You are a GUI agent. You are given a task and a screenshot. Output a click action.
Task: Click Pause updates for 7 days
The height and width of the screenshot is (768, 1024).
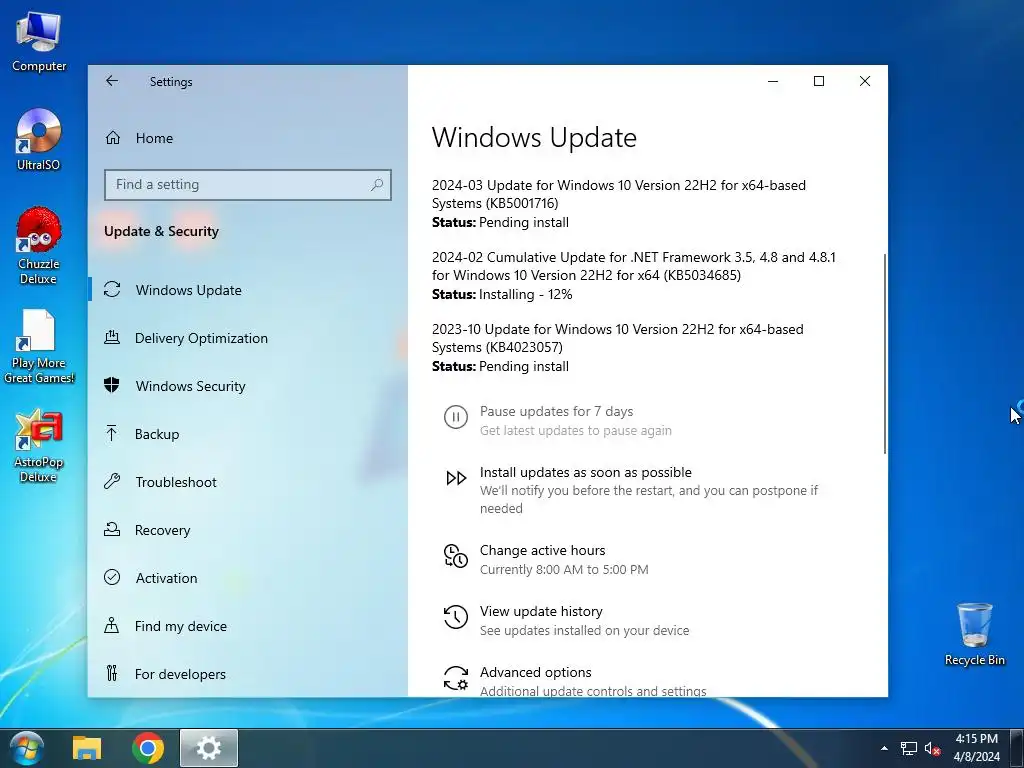tap(556, 411)
